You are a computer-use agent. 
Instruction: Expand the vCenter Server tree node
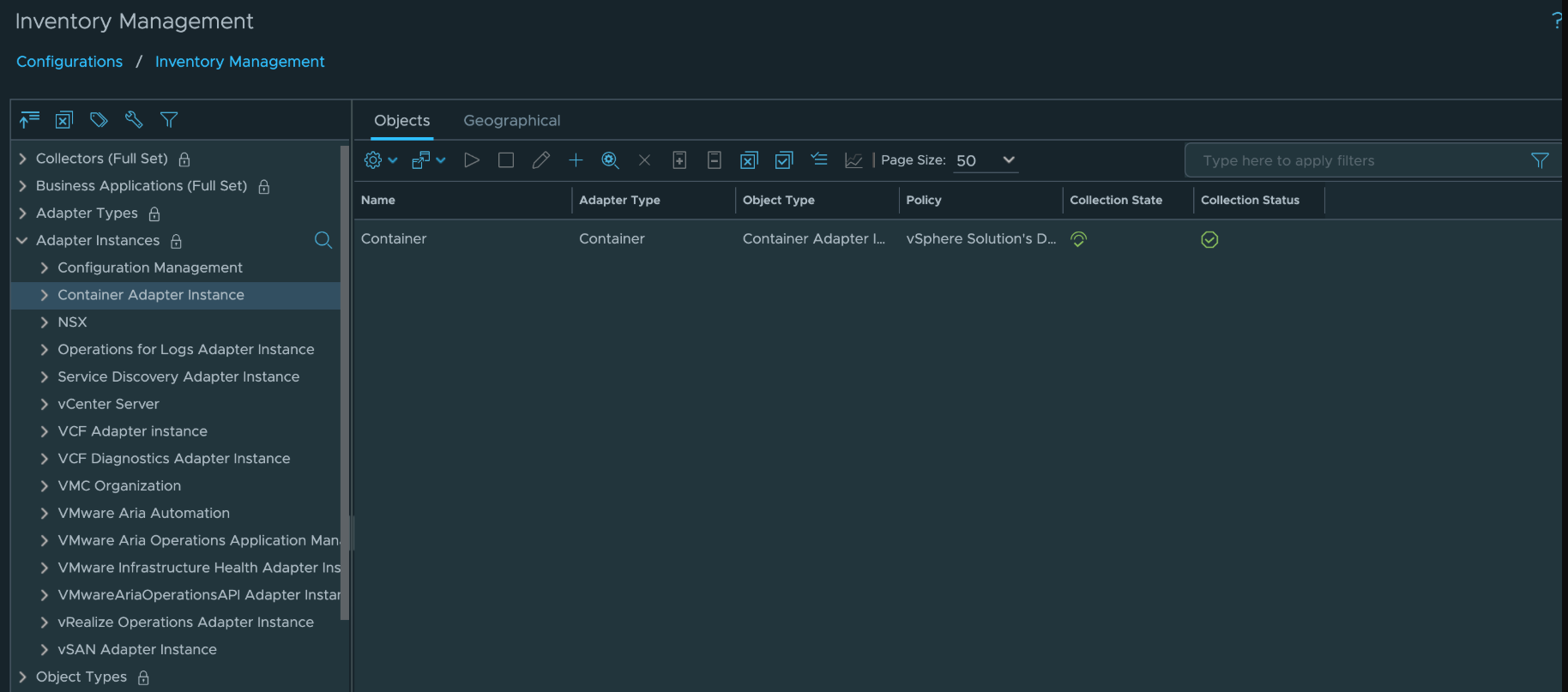[x=45, y=404]
